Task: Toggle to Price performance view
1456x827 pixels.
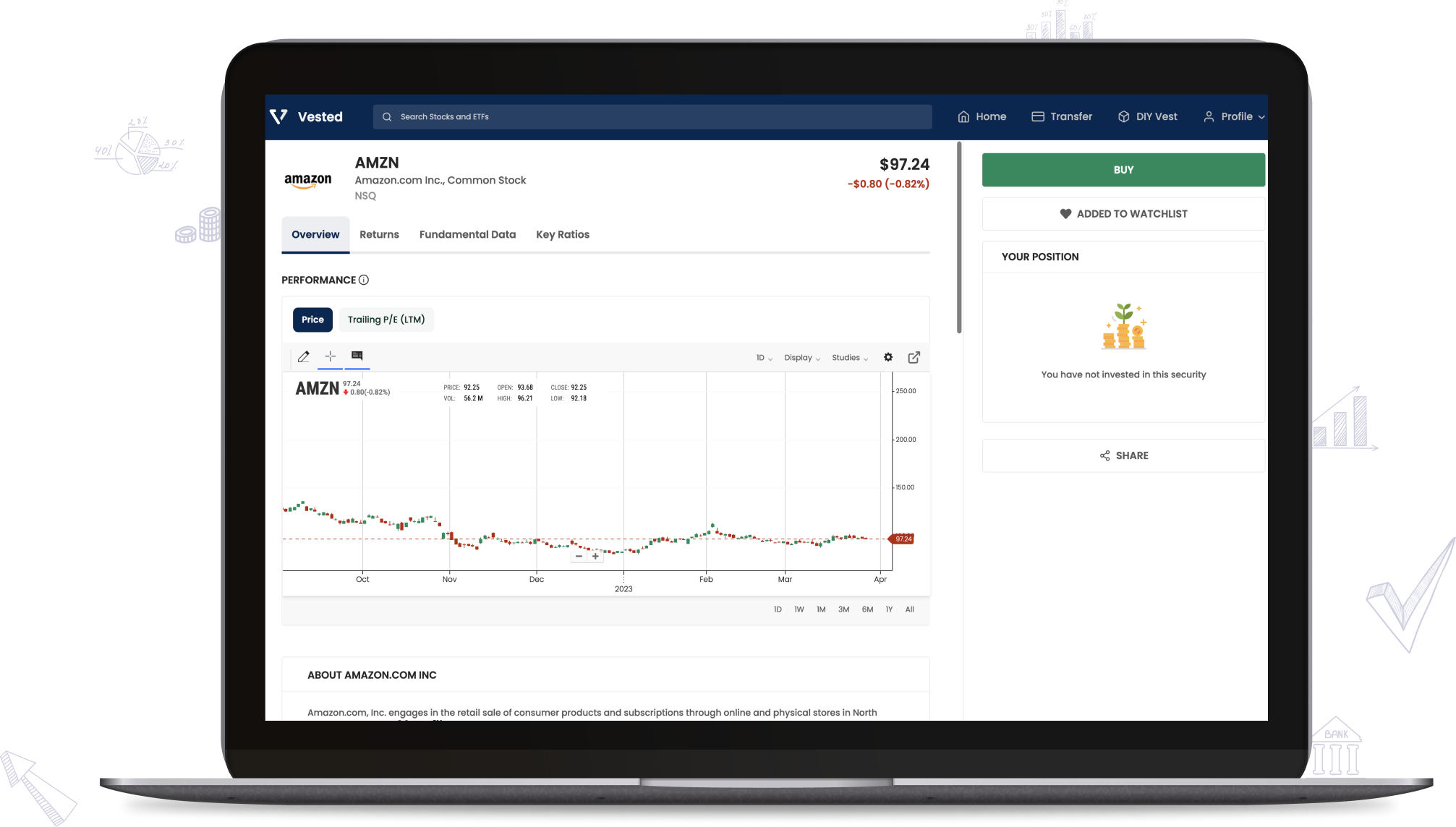Action: (312, 320)
